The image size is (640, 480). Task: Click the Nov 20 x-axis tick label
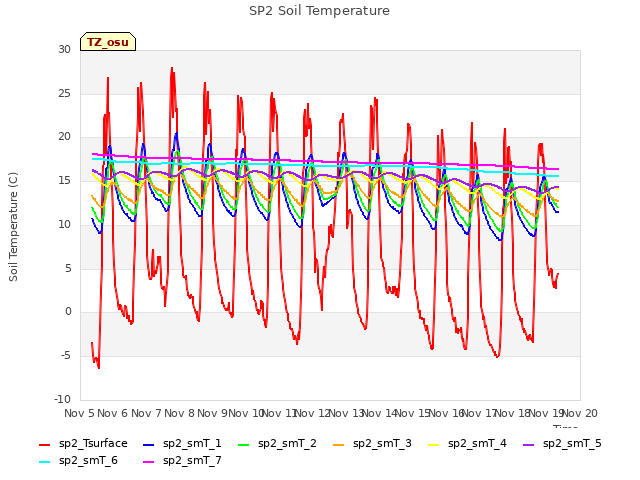(x=579, y=413)
